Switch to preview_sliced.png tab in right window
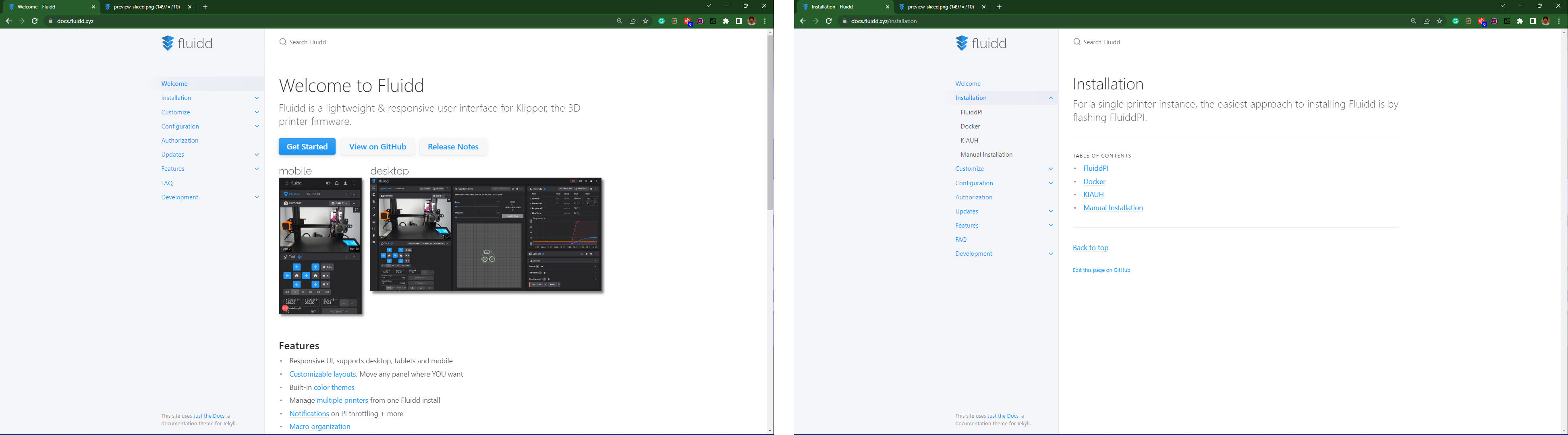1568x435 pixels. click(x=942, y=7)
